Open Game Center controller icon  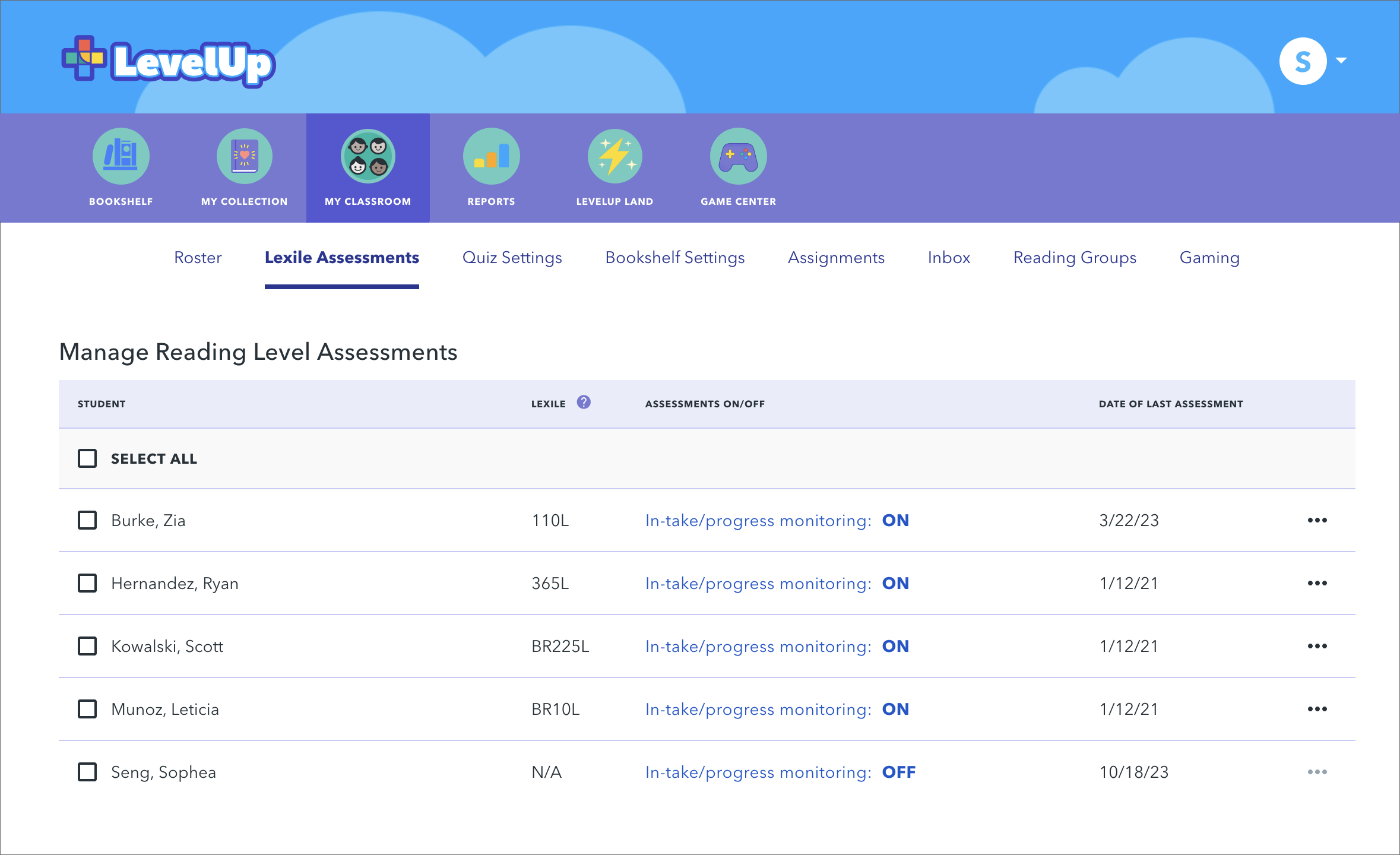[738, 157]
